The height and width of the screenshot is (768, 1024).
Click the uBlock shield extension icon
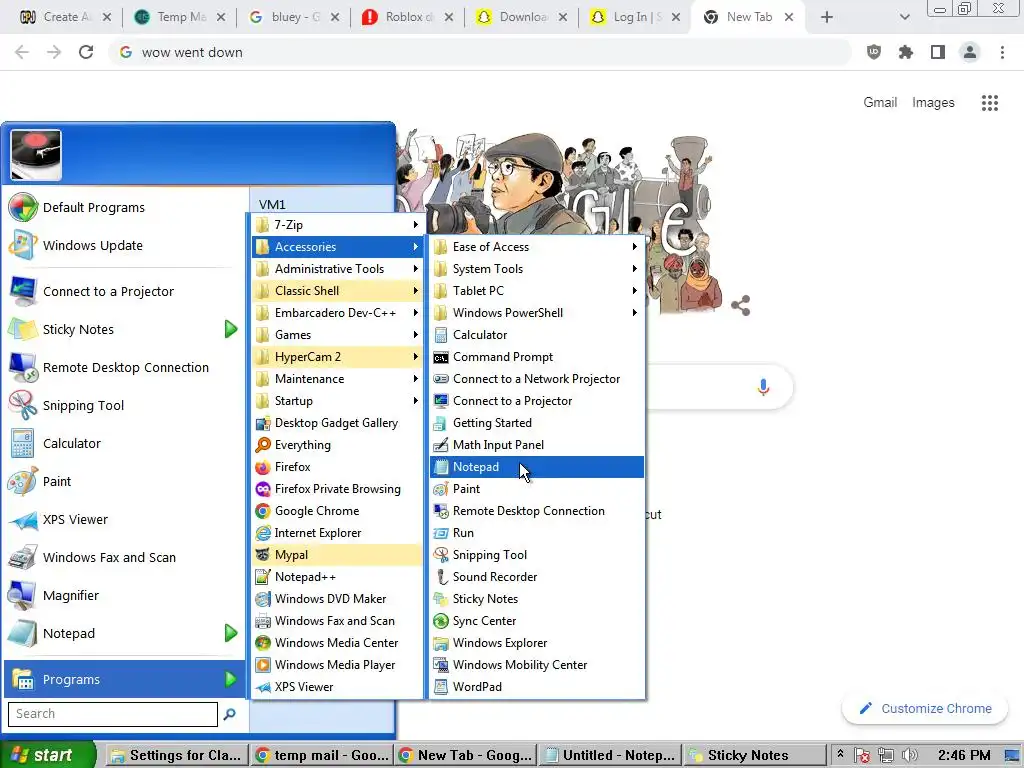873,52
